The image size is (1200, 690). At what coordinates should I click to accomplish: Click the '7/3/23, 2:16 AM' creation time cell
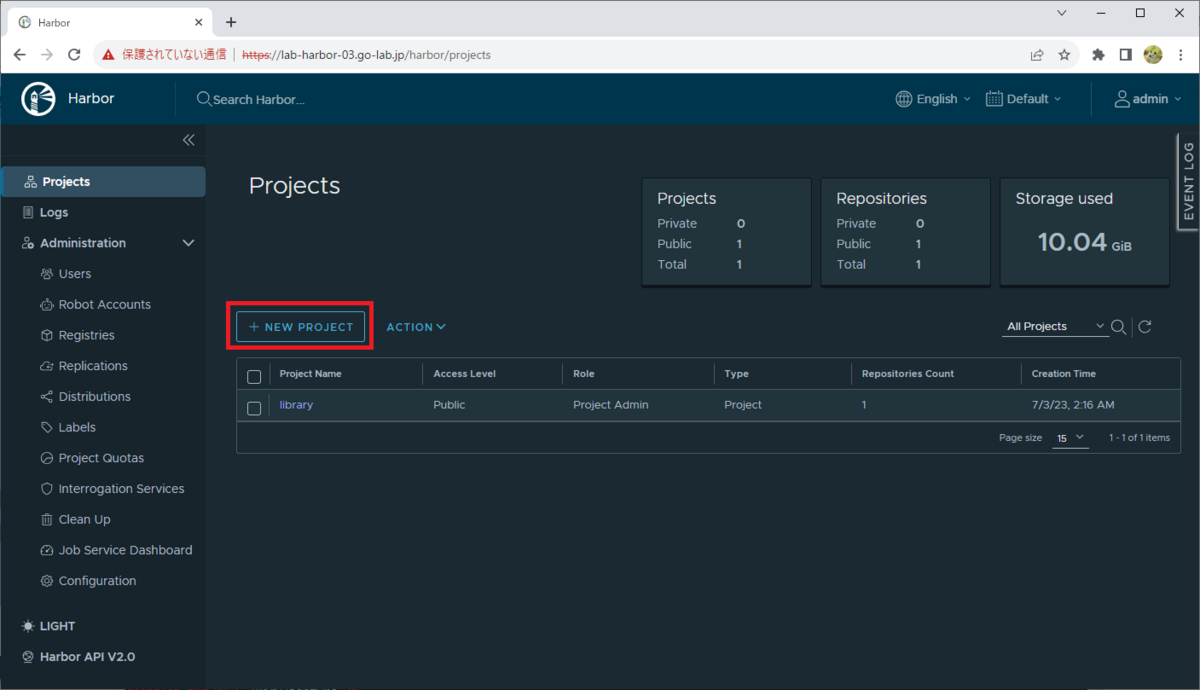click(1073, 405)
